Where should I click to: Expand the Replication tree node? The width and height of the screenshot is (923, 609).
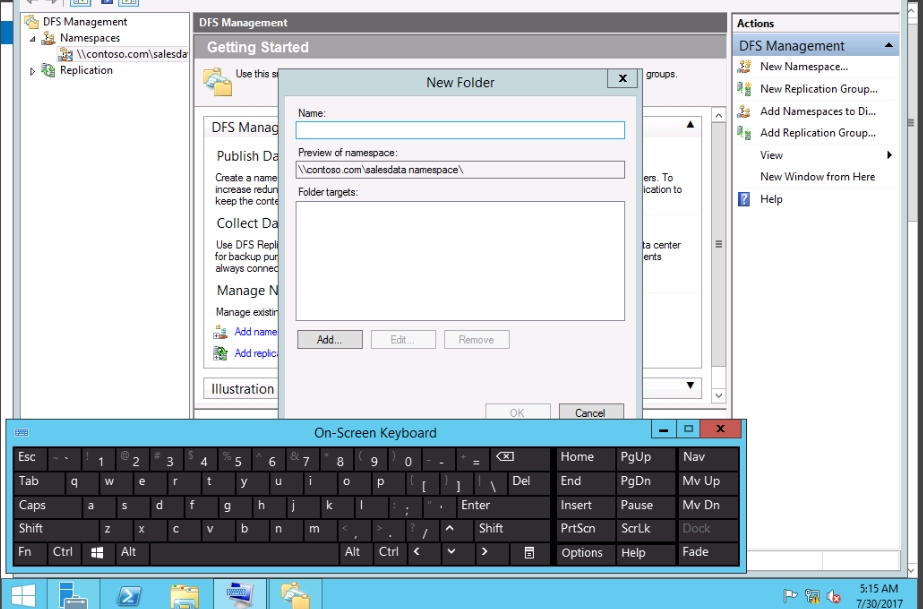(x=32, y=71)
